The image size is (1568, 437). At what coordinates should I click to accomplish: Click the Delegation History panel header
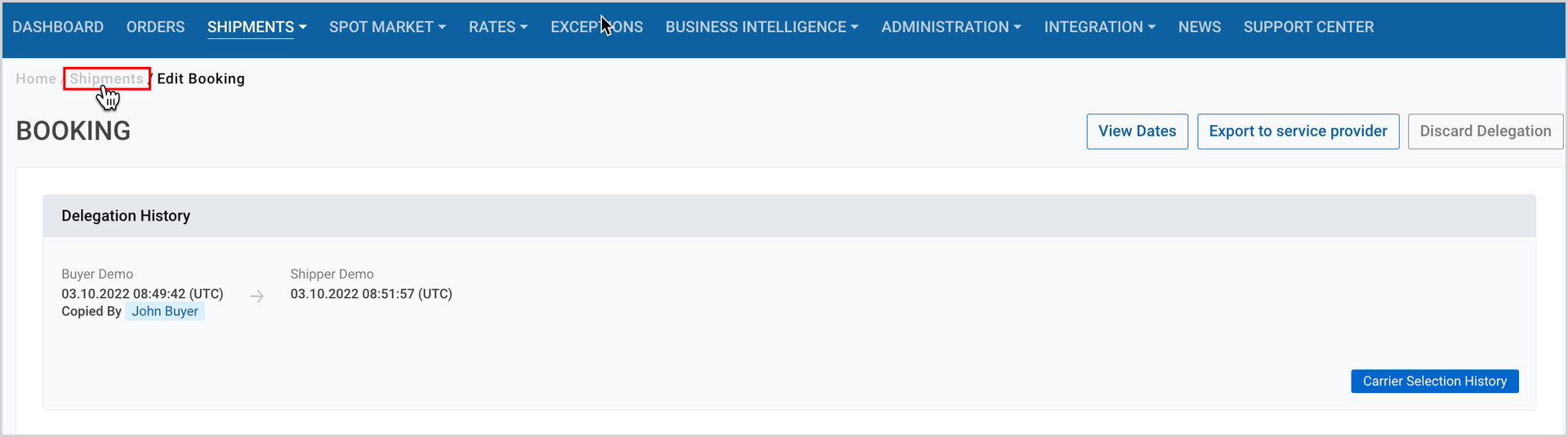point(789,216)
